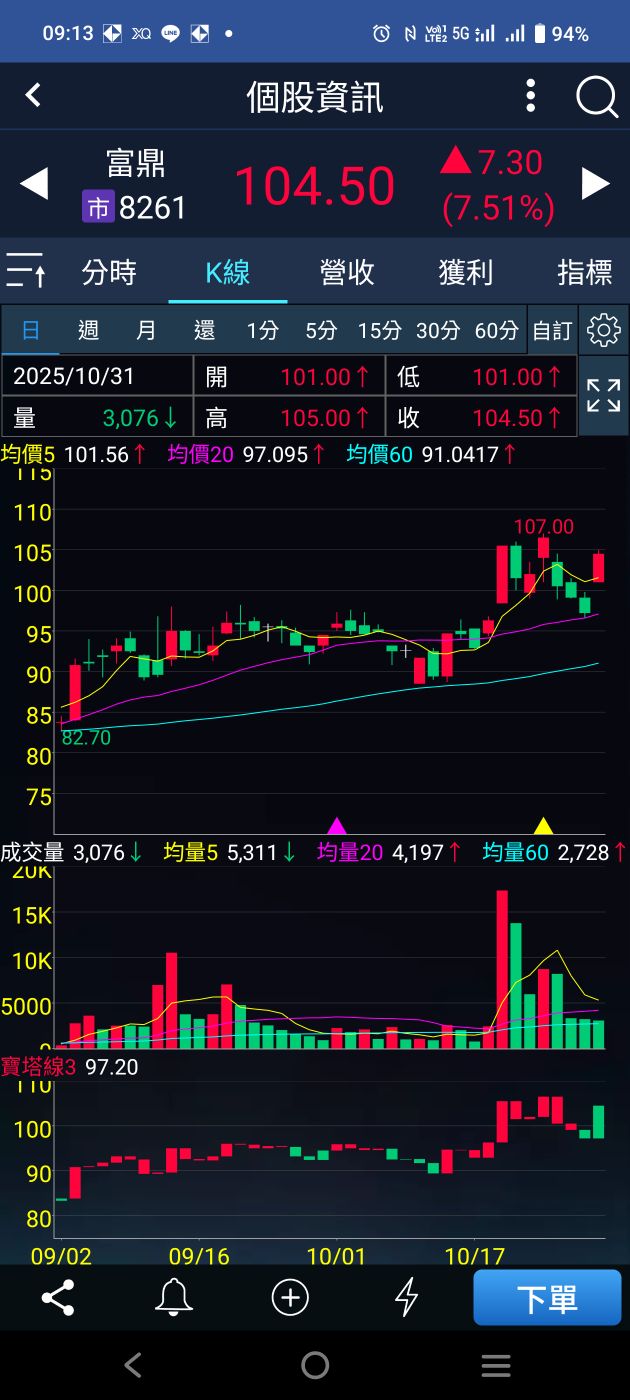Image resolution: width=630 pixels, height=1400 pixels.
Task: Tap the lightning quick-order icon
Action: [406, 1298]
